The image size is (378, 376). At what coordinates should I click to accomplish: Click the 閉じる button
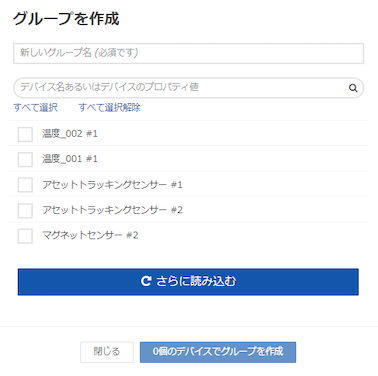pyautogui.click(x=107, y=352)
